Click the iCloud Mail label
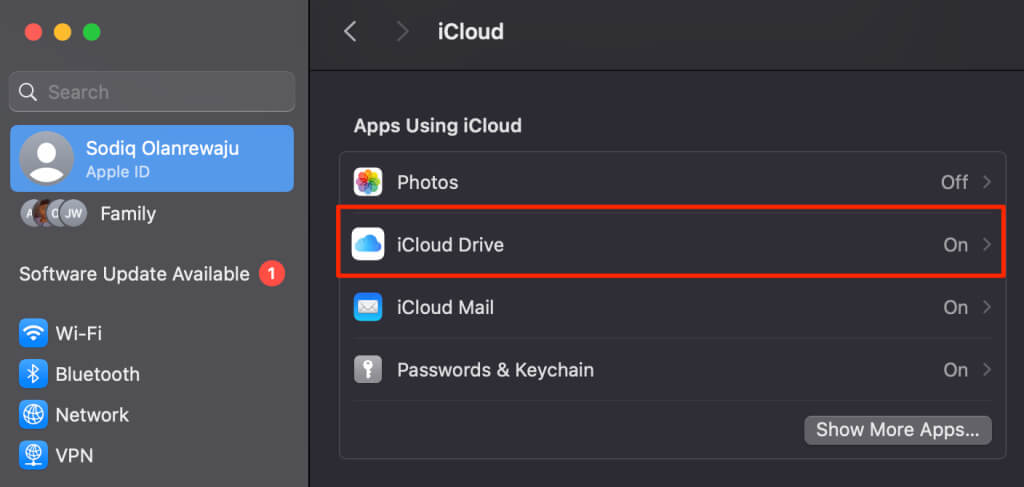 445,307
